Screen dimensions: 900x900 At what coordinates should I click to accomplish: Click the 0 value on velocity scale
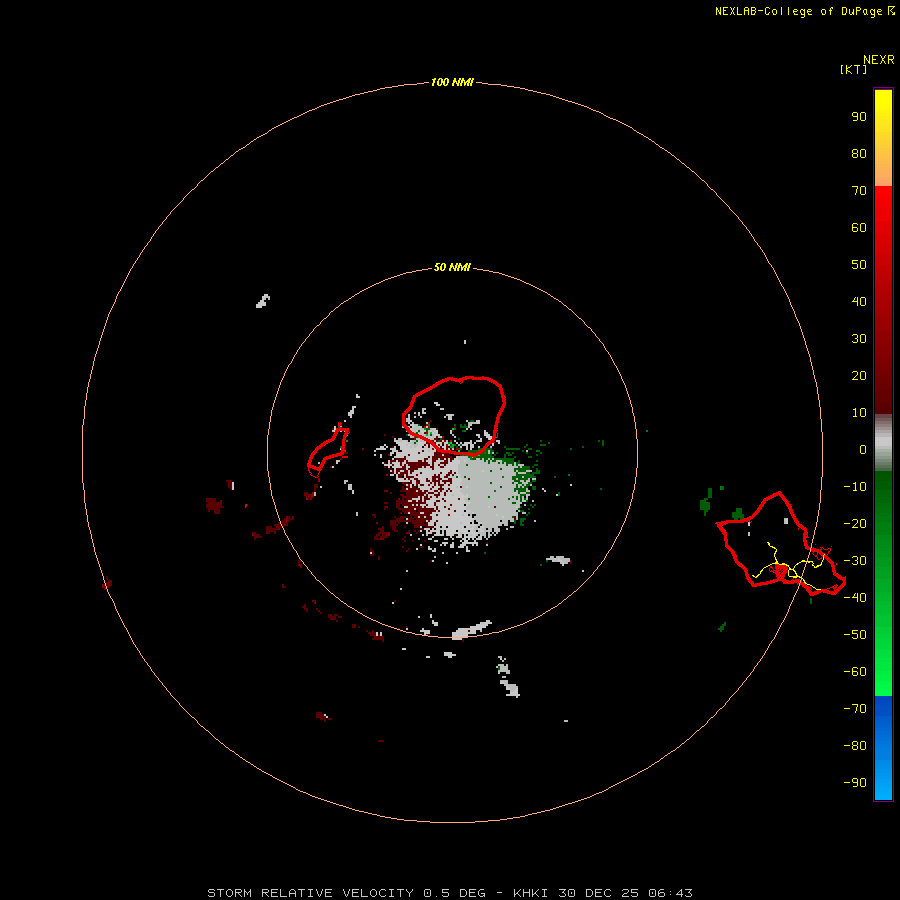pyautogui.click(x=863, y=449)
